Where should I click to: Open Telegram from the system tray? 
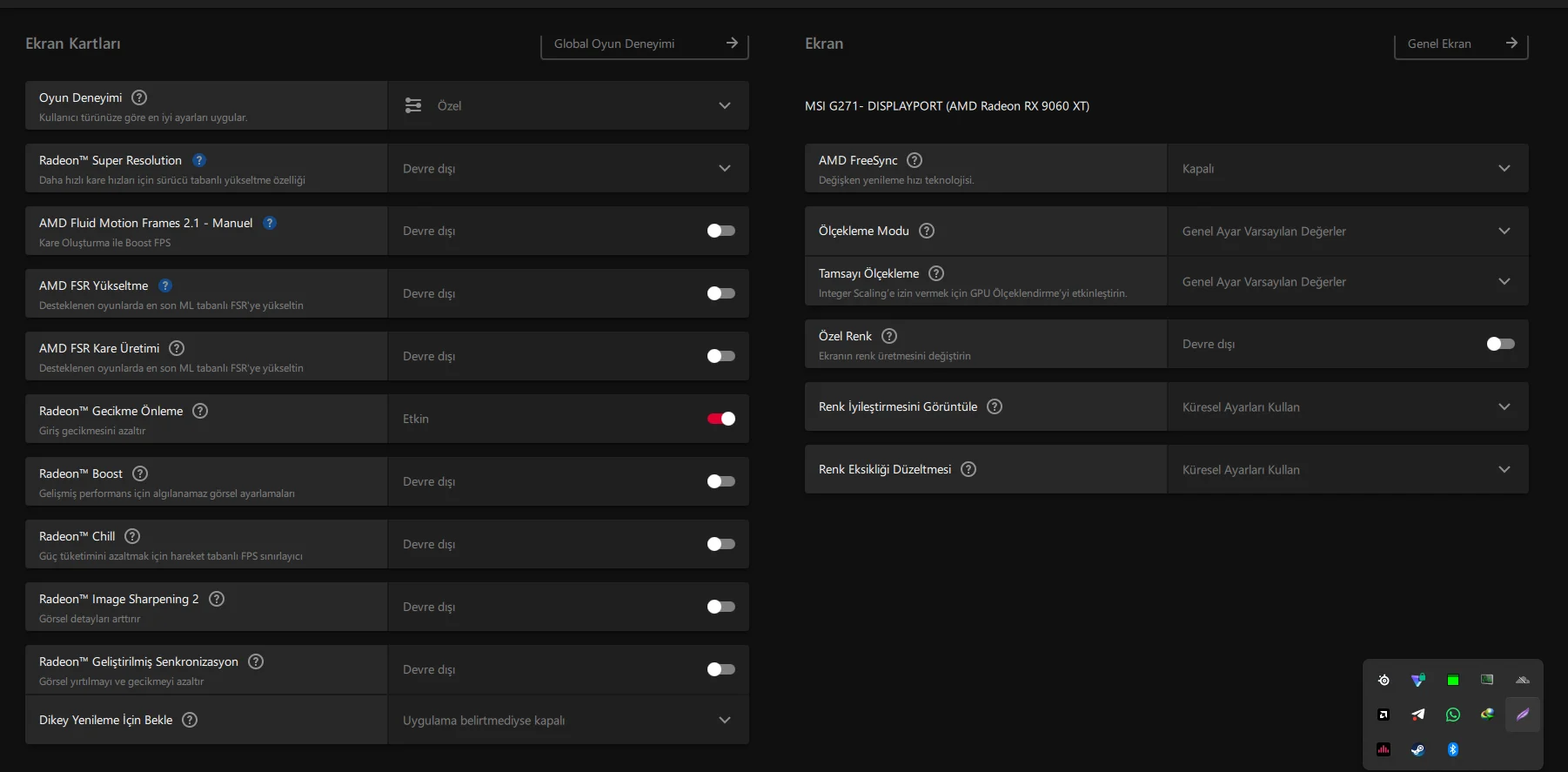pyautogui.click(x=1418, y=715)
